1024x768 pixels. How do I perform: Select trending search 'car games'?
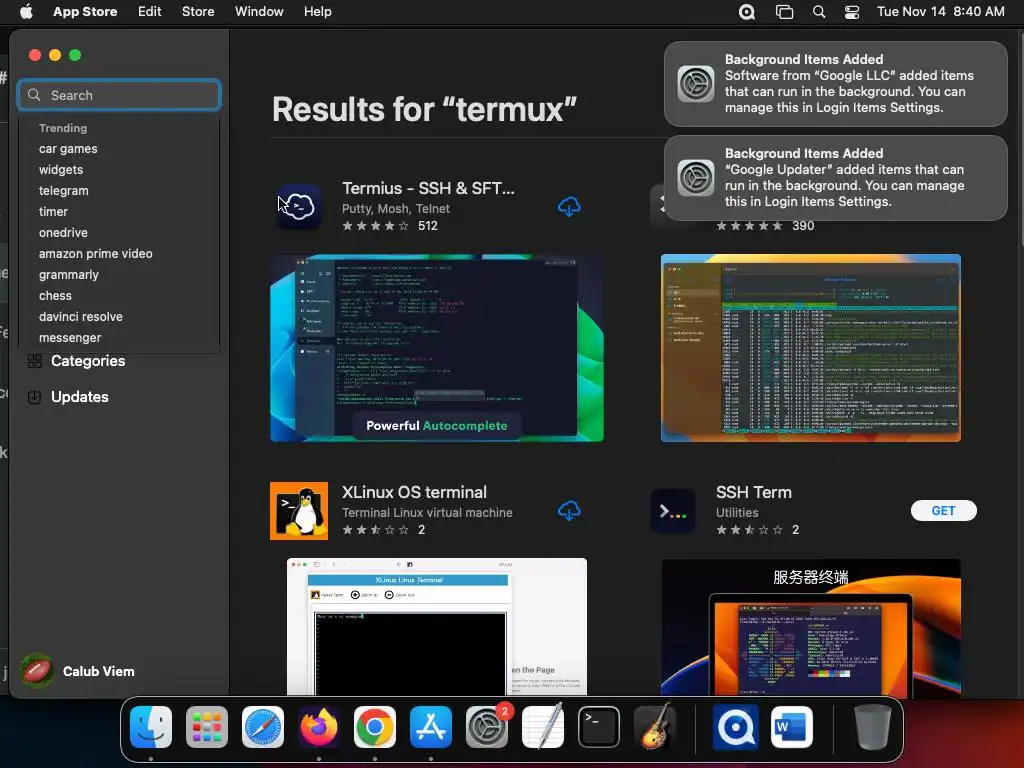pos(68,149)
